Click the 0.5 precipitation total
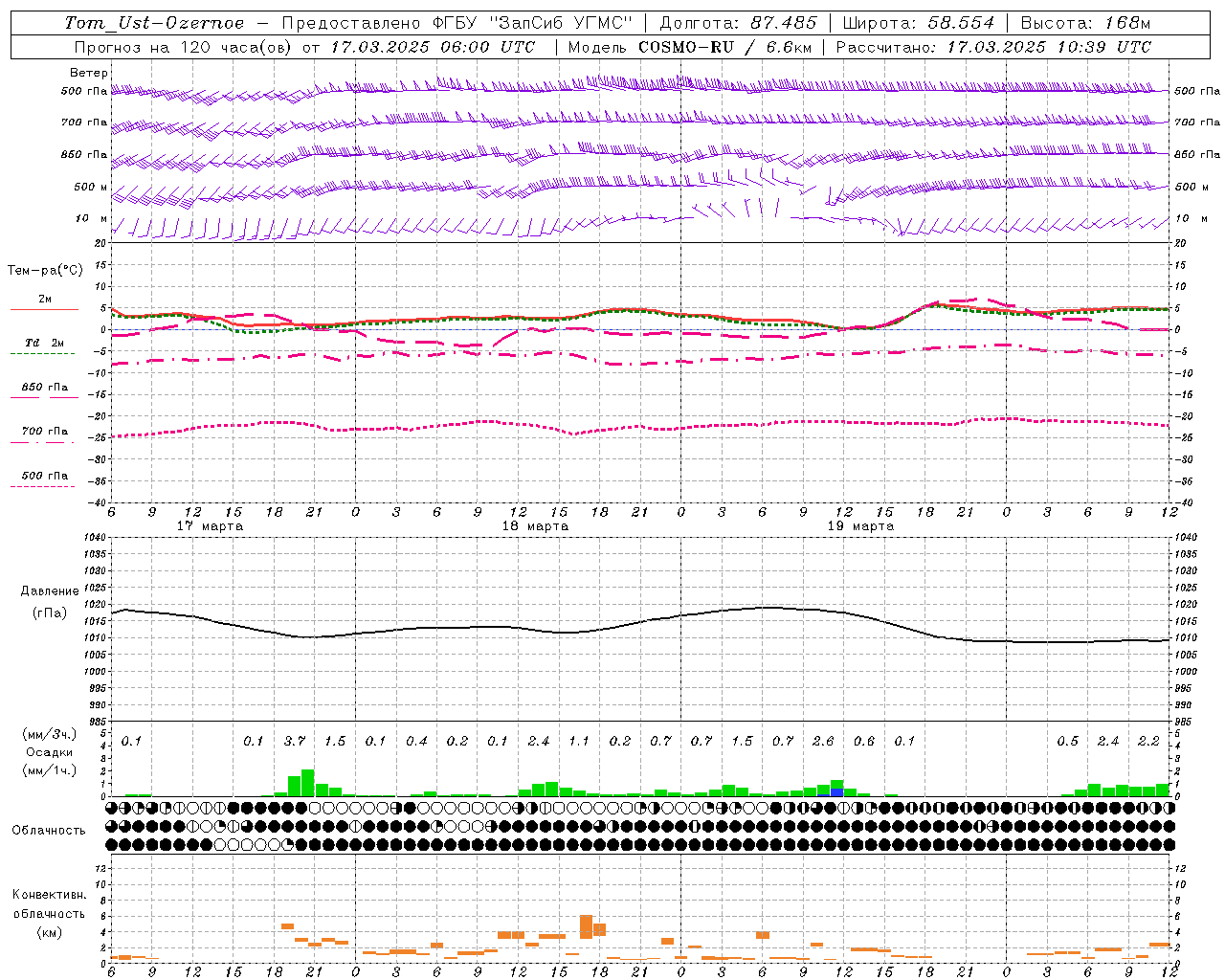1225x980 pixels. click(1067, 742)
